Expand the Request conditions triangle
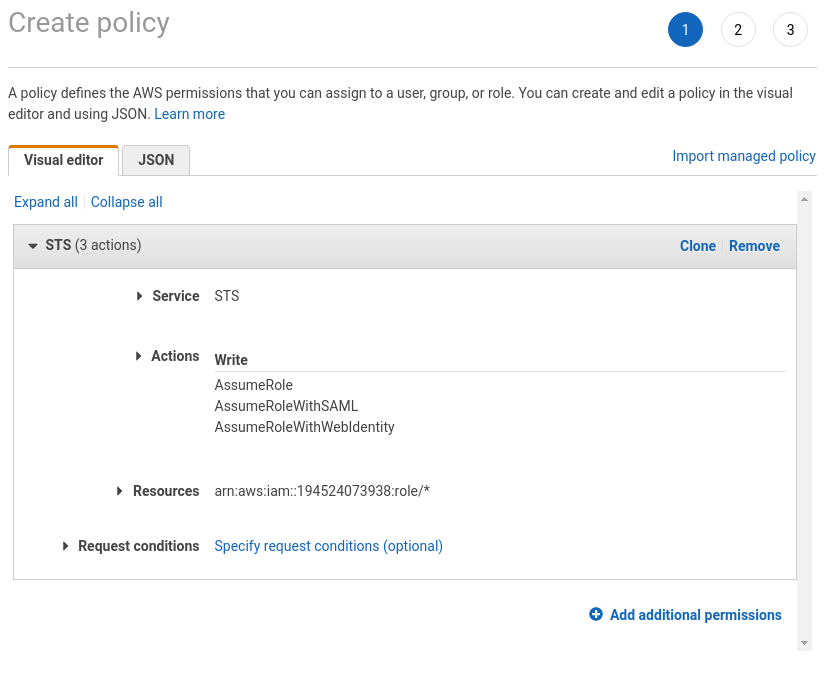Viewport: 832px width, 680px height. click(65, 546)
